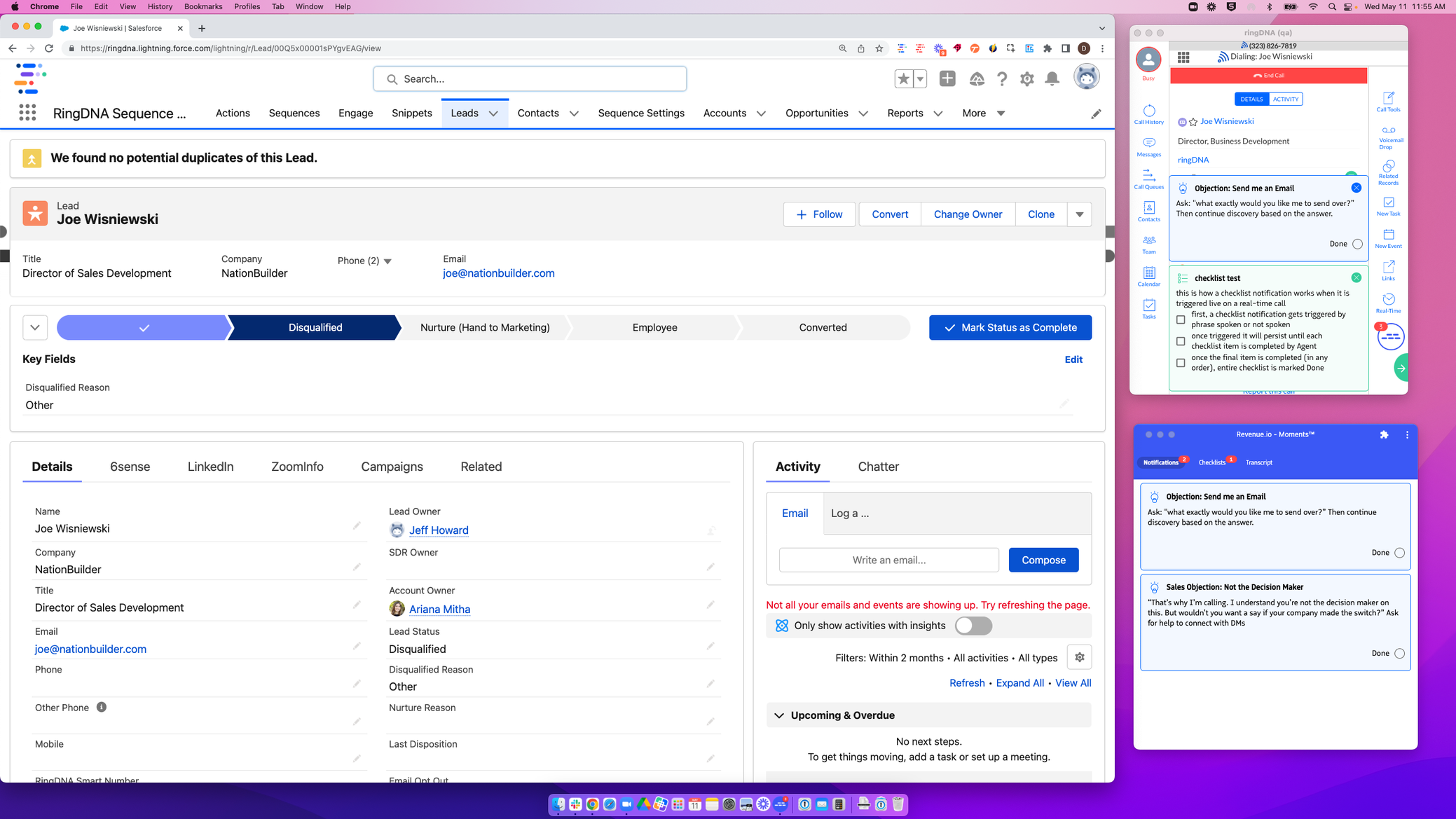
Task: Expand the More navigation menu
Action: pyautogui.click(x=984, y=113)
